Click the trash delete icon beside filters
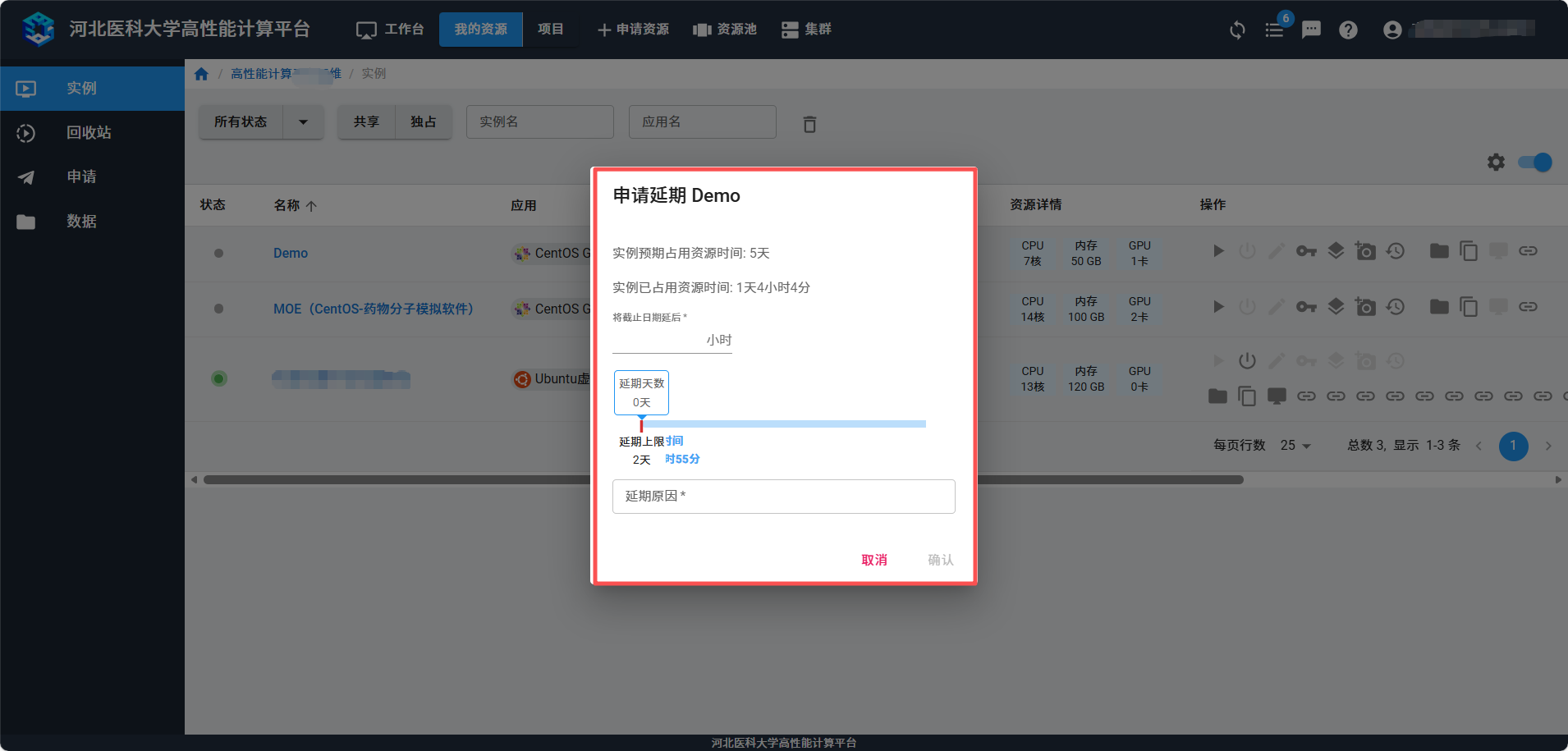 click(809, 124)
